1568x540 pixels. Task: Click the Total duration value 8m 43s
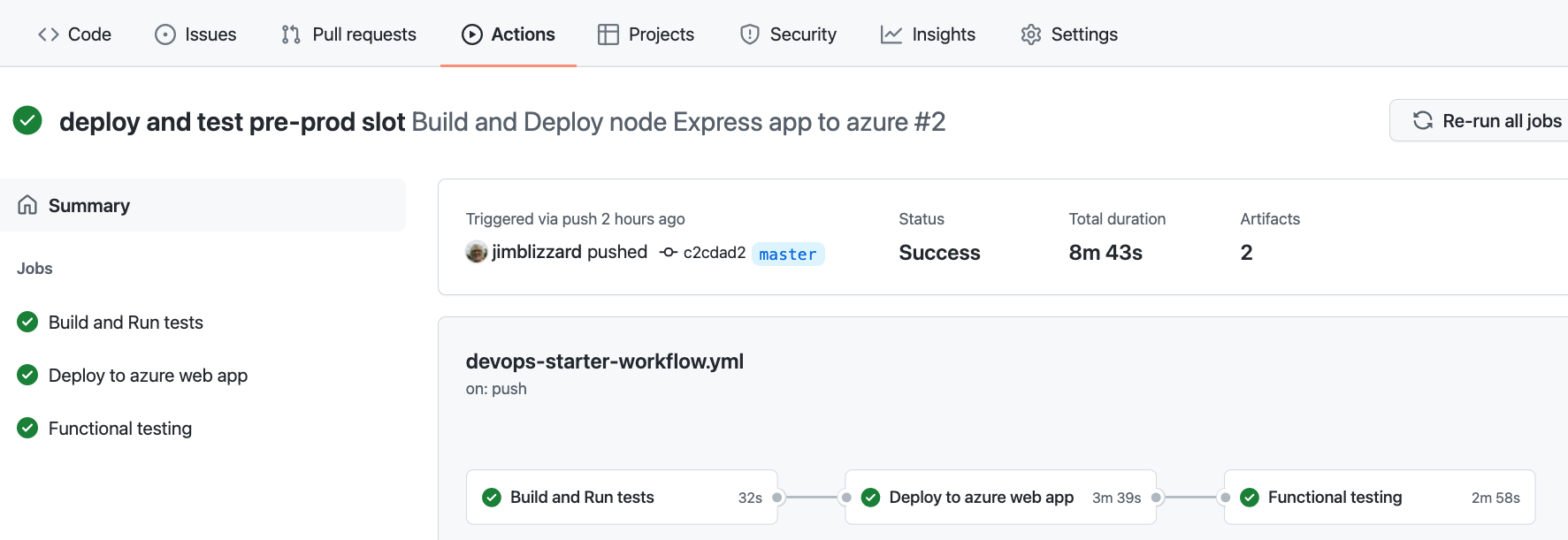tap(1105, 253)
